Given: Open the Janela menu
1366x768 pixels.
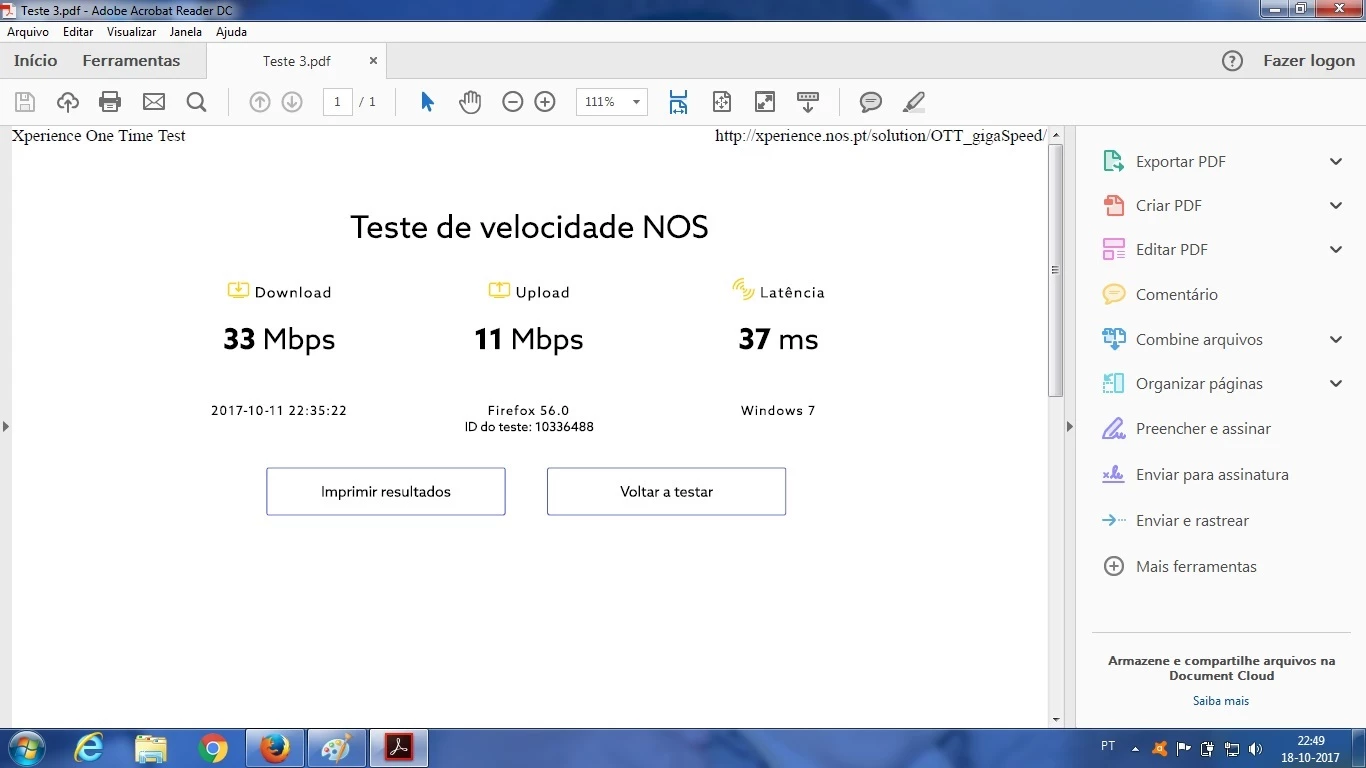Looking at the screenshot, I should click(x=186, y=32).
